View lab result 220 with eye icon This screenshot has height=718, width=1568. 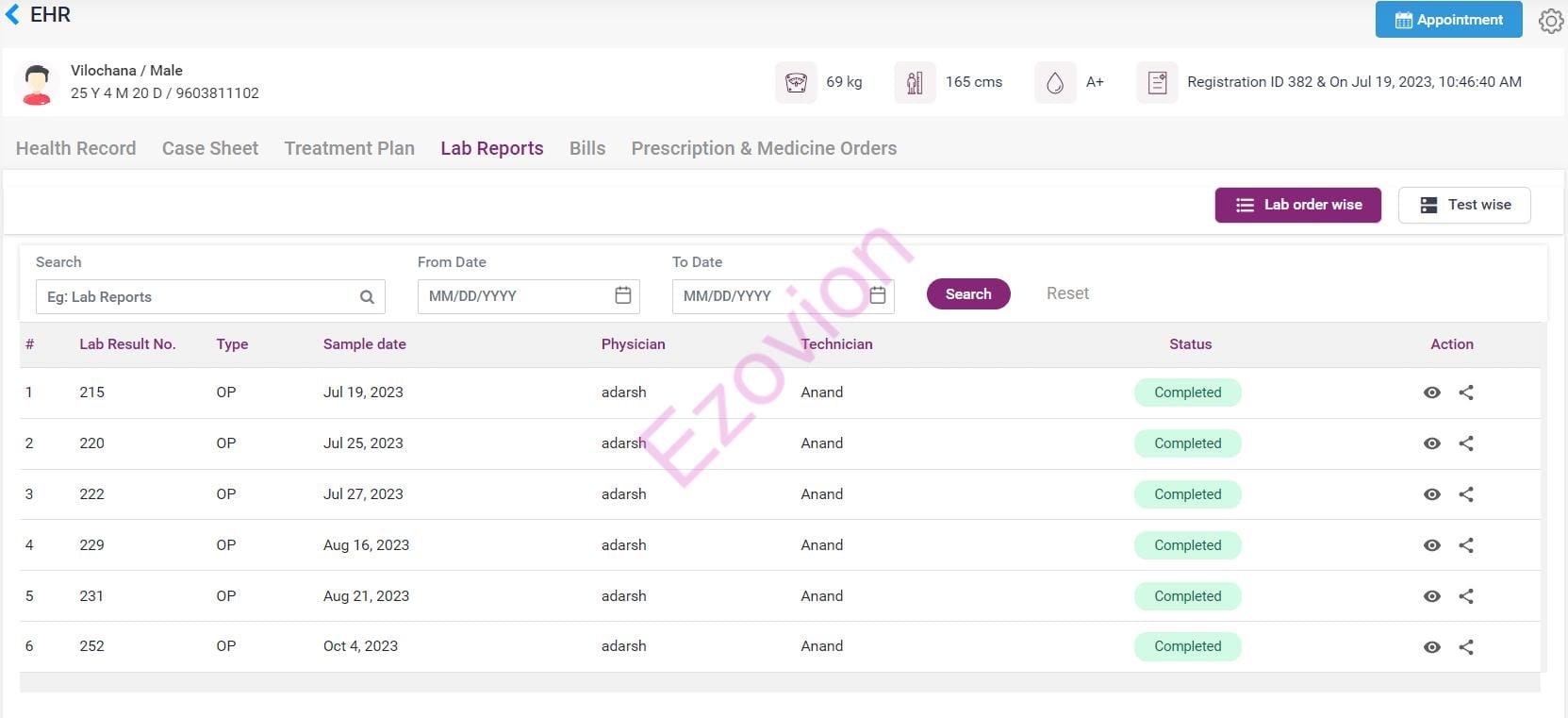(1431, 443)
